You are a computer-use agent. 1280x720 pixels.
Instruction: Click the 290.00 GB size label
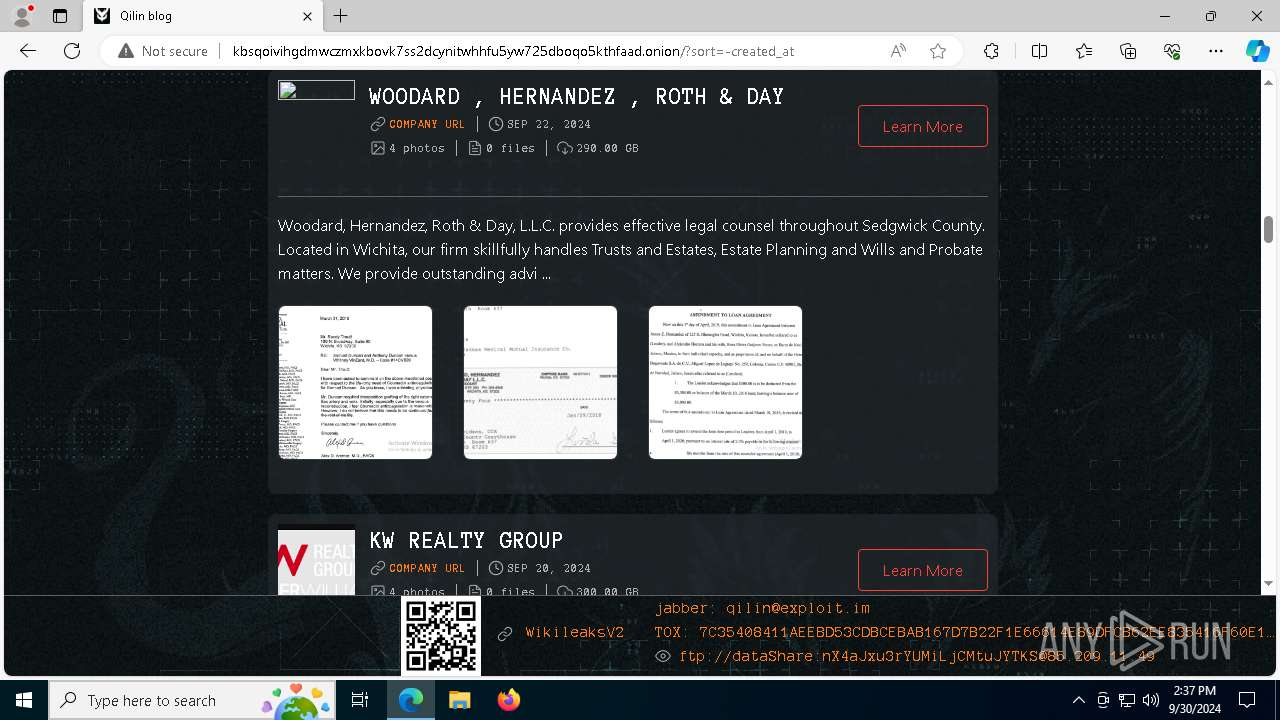click(607, 148)
